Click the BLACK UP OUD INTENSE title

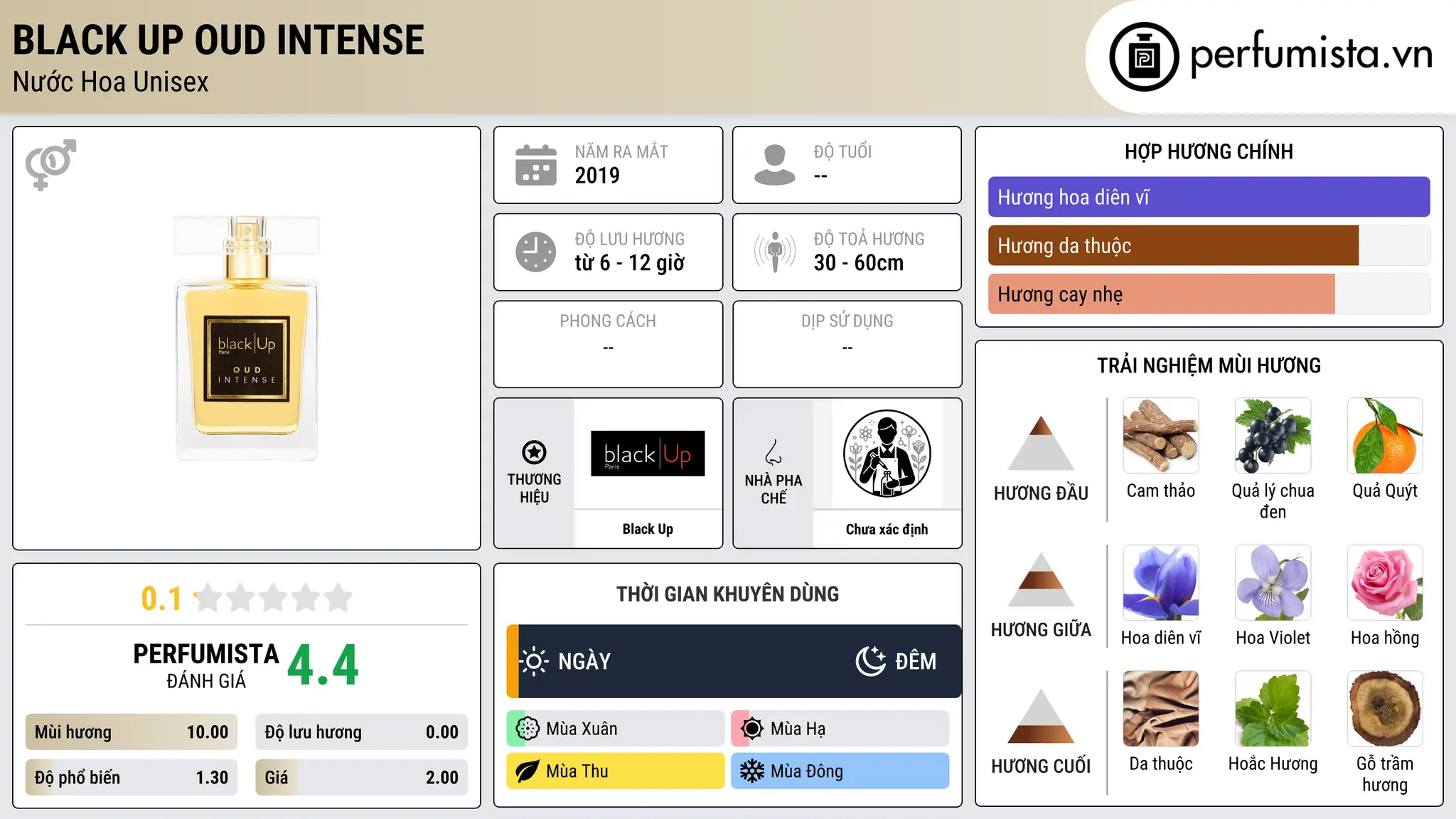(x=218, y=40)
